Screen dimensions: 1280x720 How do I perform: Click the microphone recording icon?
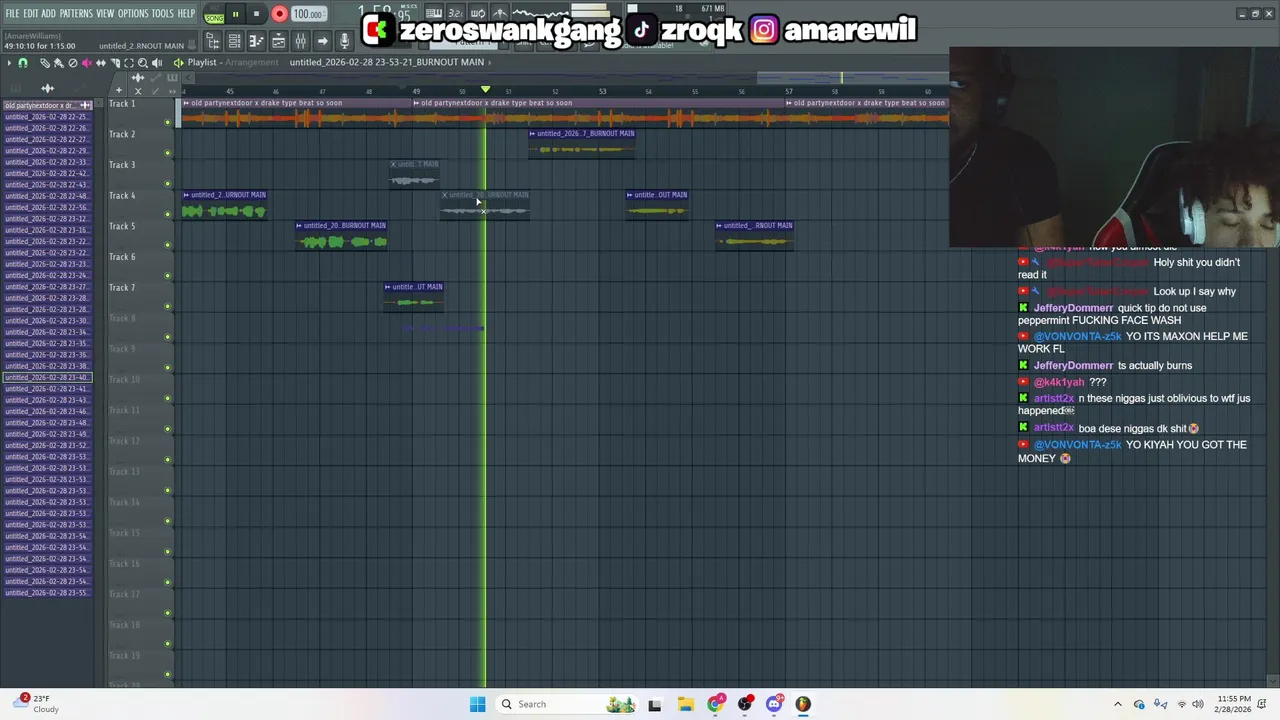344,41
